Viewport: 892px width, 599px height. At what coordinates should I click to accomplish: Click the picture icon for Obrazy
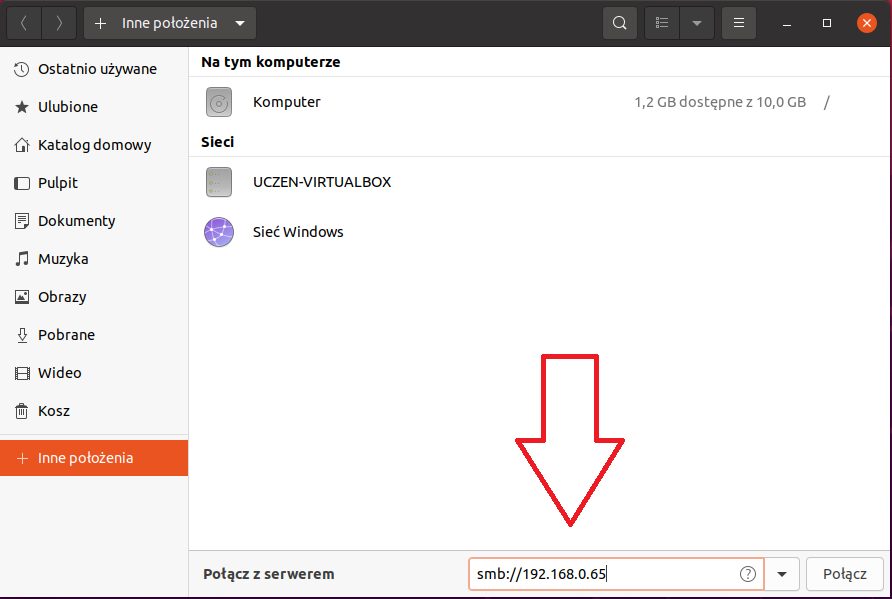[x=22, y=297]
